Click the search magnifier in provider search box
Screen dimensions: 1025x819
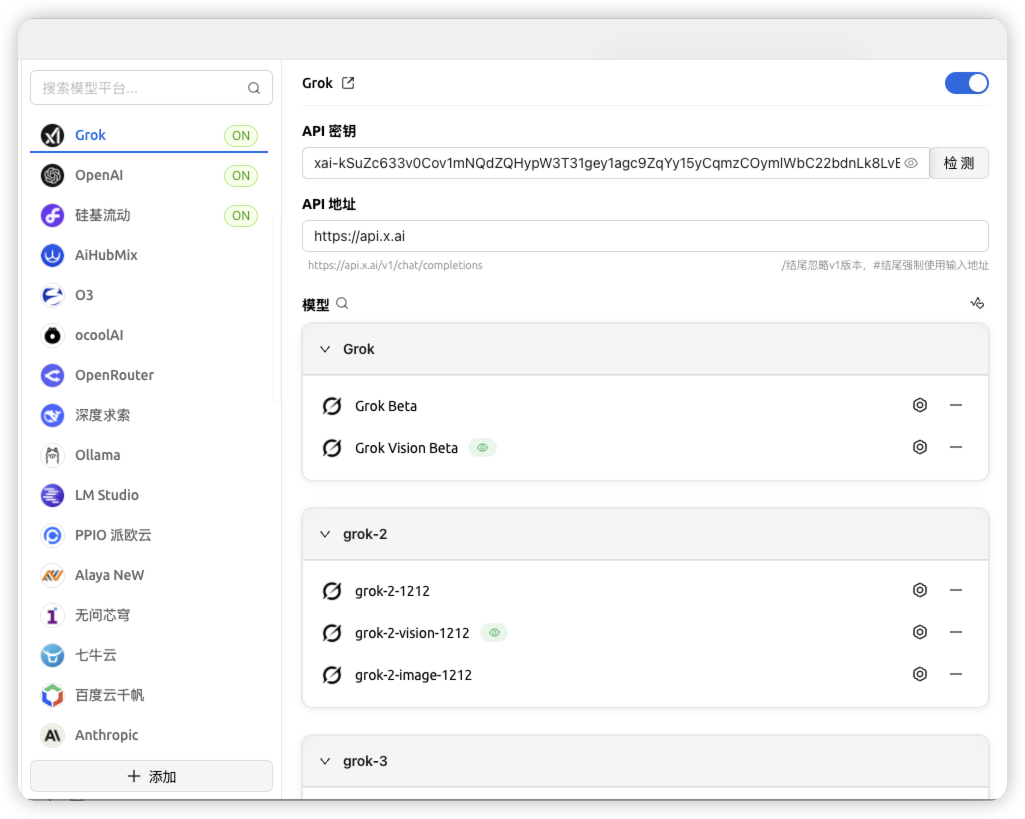point(254,88)
